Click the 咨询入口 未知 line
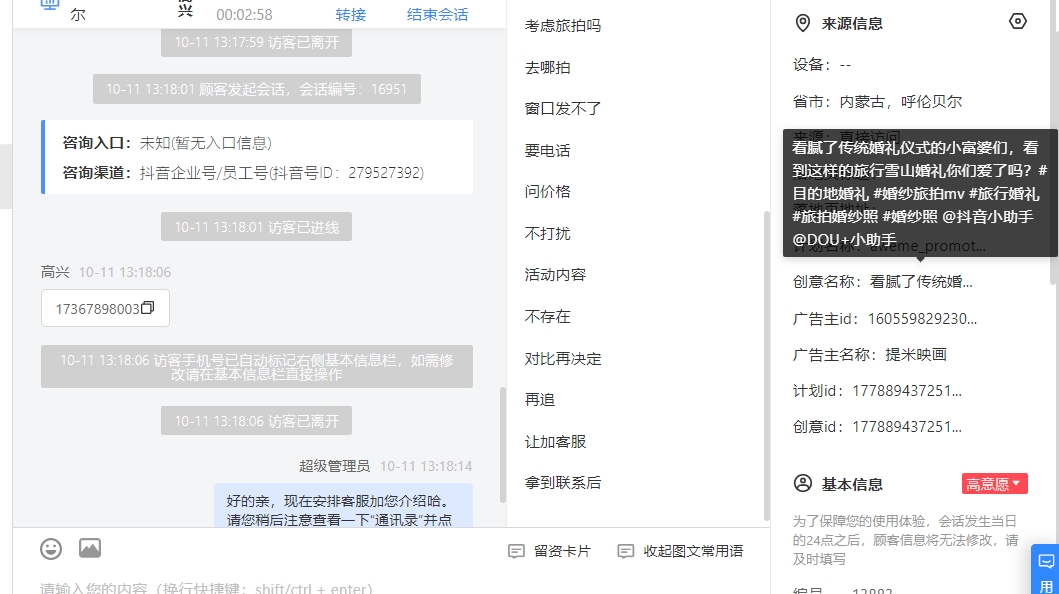This screenshot has width=1059, height=594. pos(167,143)
